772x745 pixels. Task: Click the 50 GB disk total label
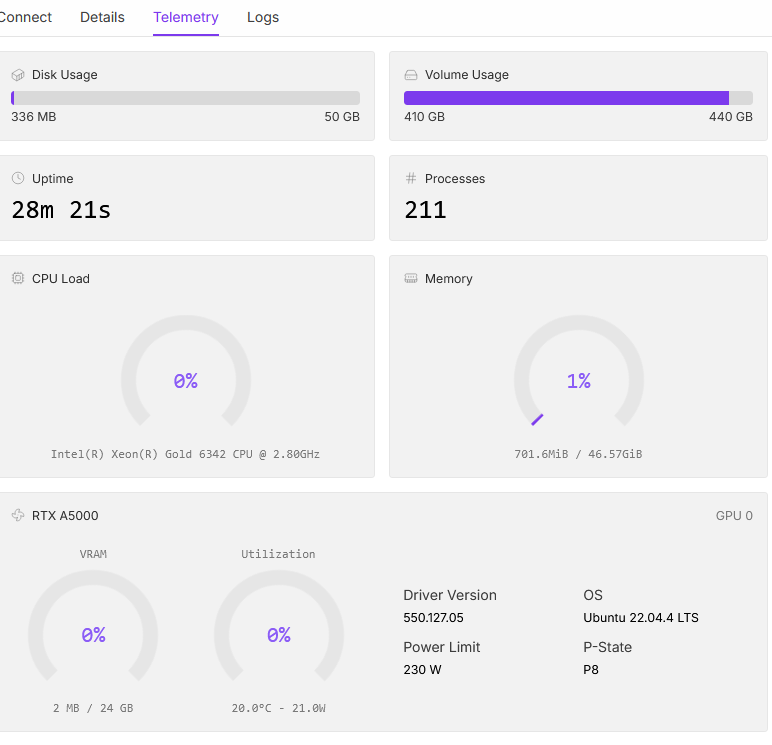[342, 117]
